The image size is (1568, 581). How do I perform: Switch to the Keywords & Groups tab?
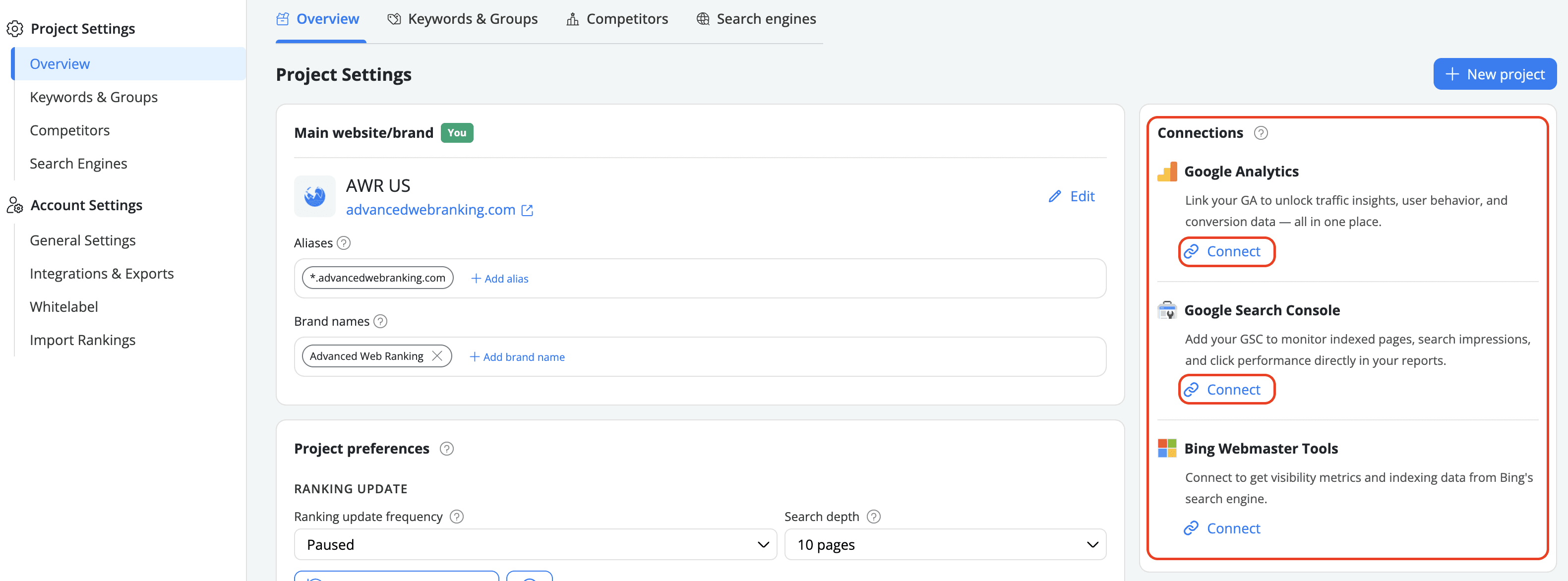pyautogui.click(x=463, y=19)
